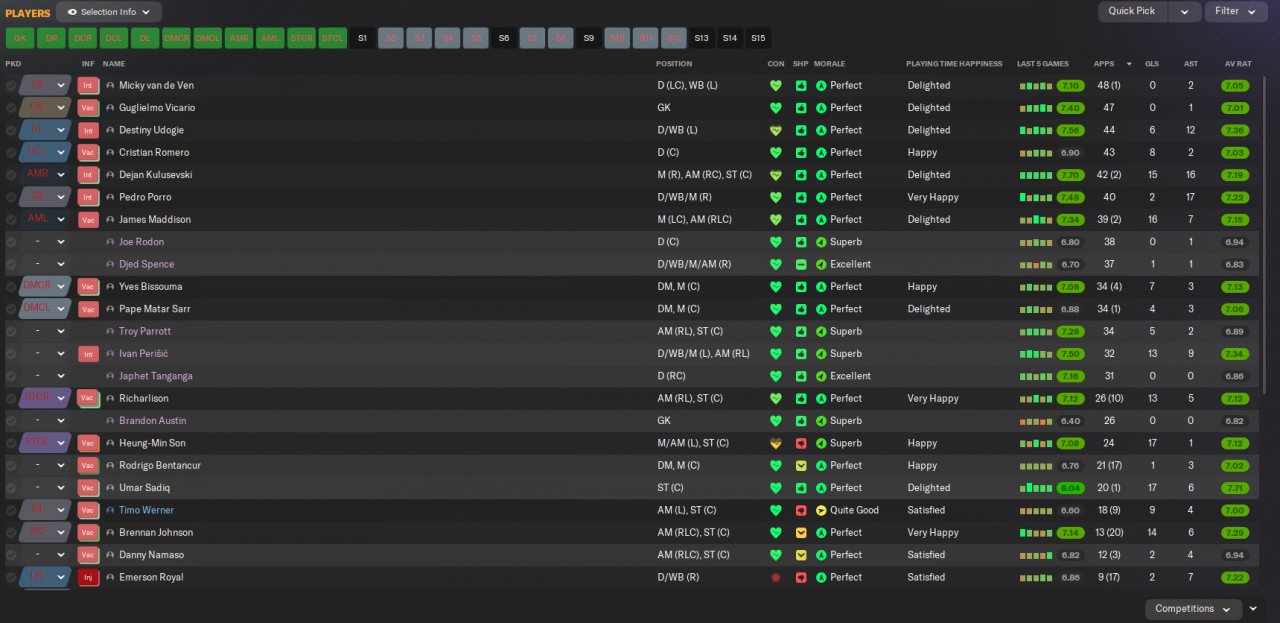
Task: Click the Vac status badge for Guglielmo Vicario
Action: (88, 108)
